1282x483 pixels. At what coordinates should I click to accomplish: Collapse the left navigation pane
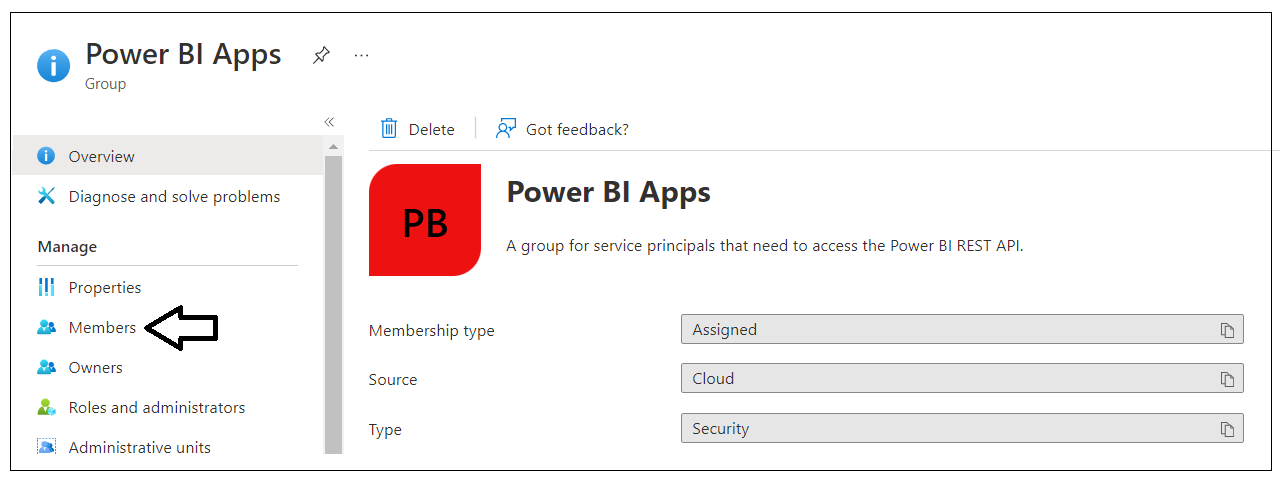coord(329,122)
